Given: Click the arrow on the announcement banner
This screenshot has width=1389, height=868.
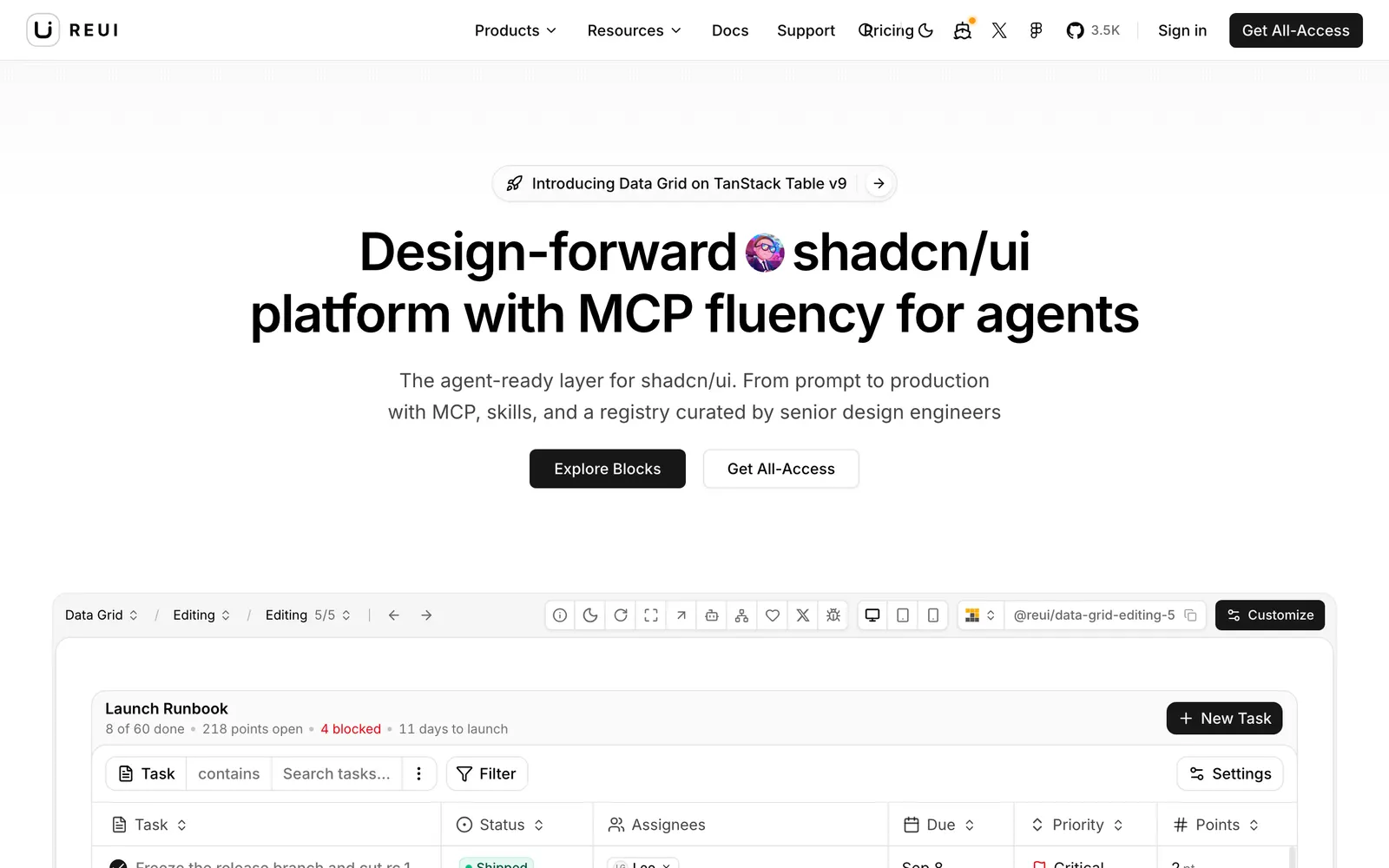Looking at the screenshot, I should [879, 183].
